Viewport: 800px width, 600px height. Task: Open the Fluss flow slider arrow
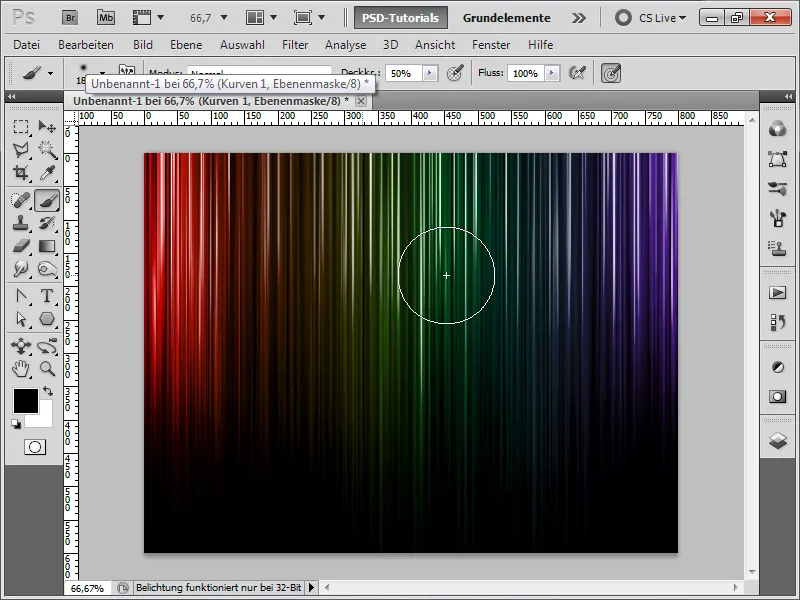point(551,73)
